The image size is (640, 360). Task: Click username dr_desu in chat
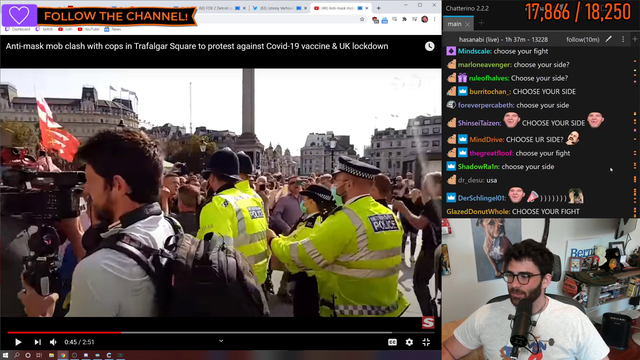(x=470, y=180)
